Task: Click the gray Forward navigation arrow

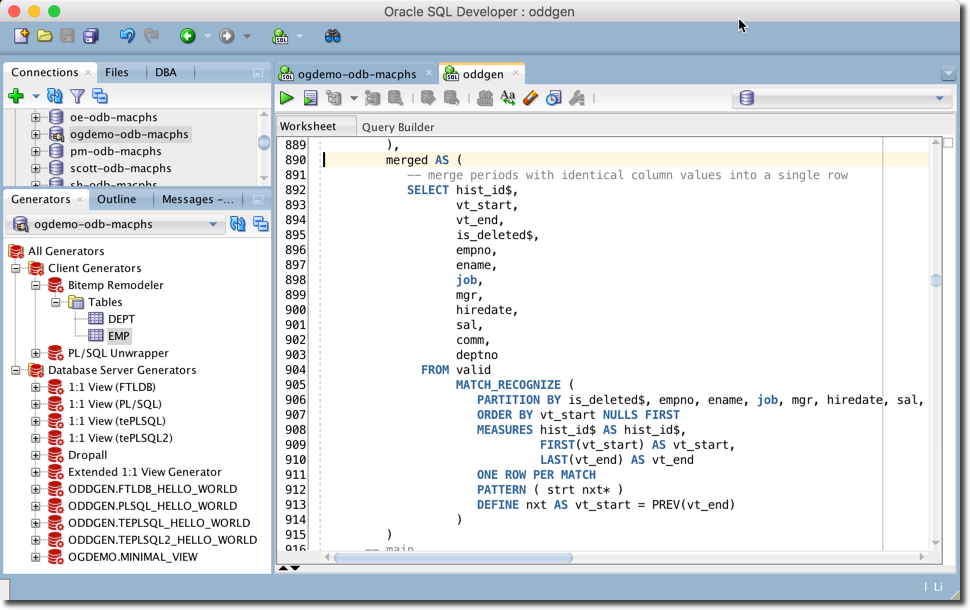Action: point(226,36)
